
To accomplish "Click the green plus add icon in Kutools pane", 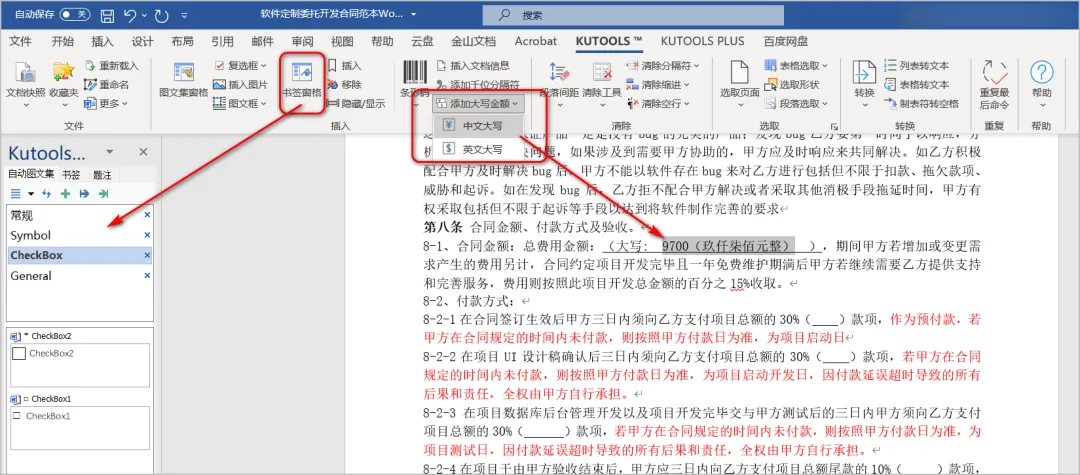I will tap(65, 194).
